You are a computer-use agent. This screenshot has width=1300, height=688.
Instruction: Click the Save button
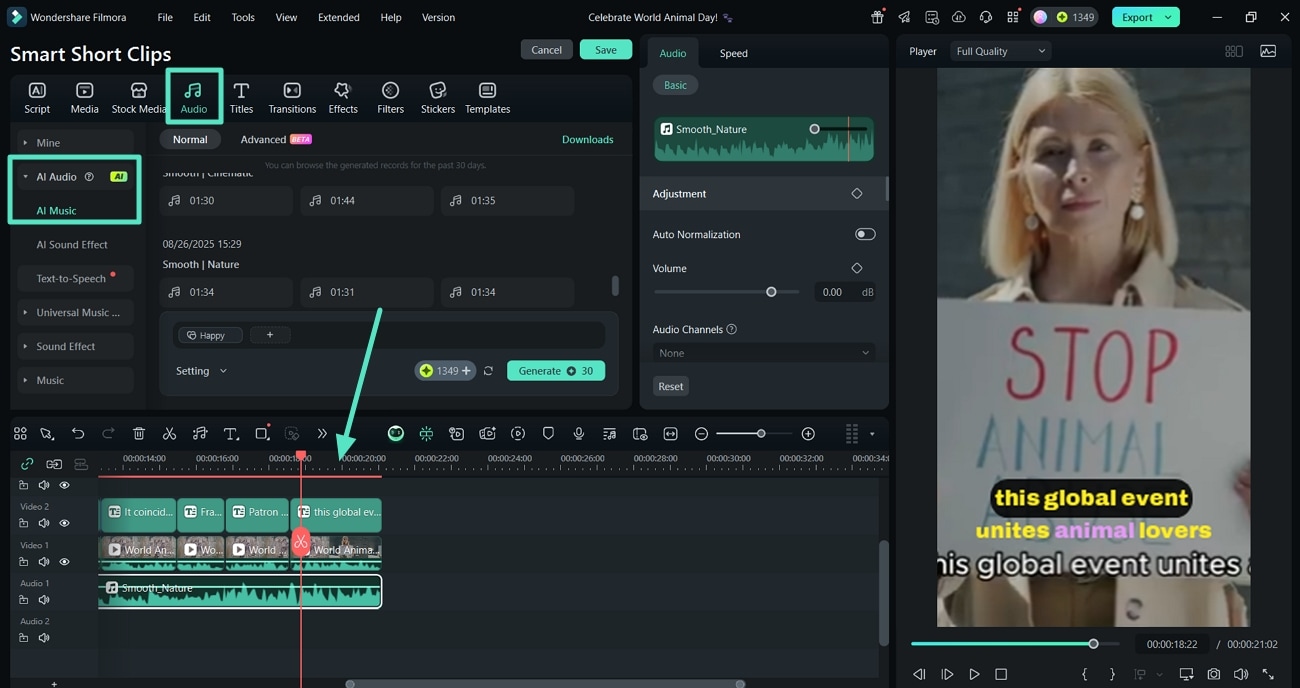(606, 49)
